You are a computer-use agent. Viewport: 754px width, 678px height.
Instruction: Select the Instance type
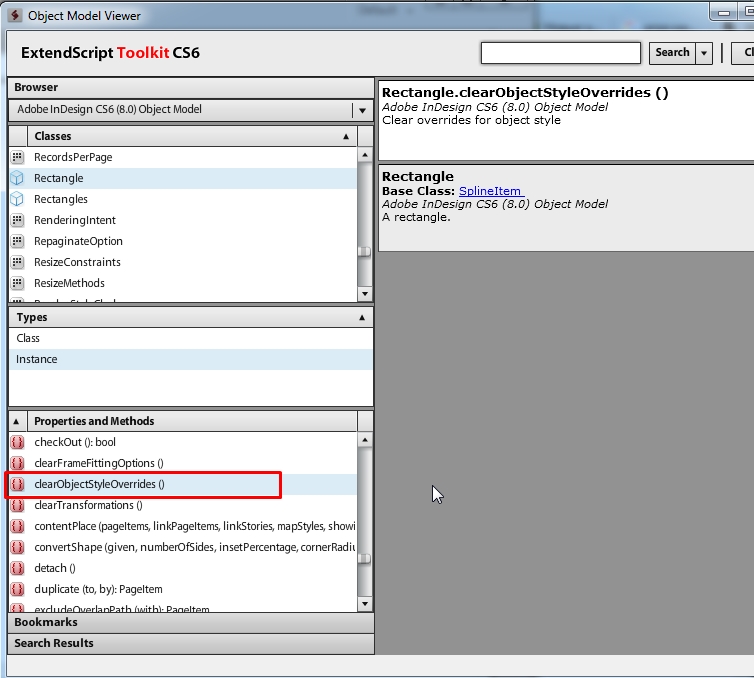click(x=190, y=359)
